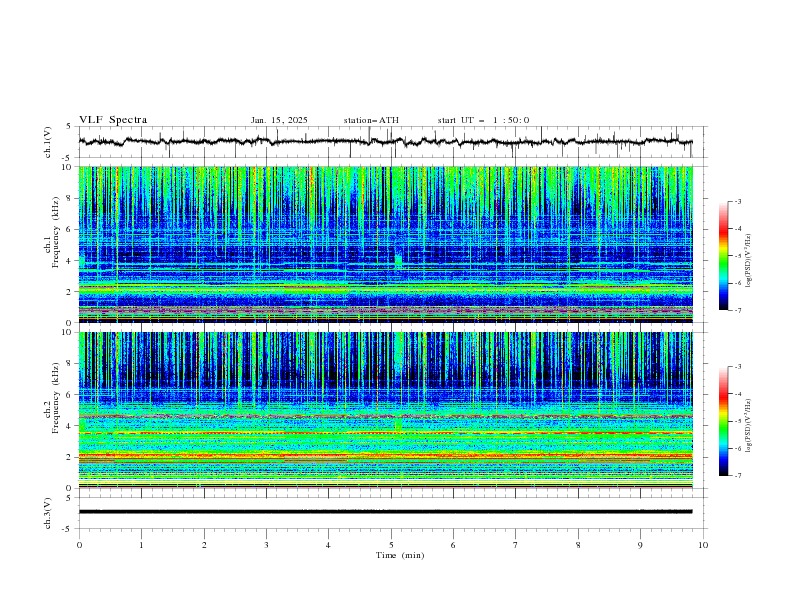Click inside the ch.2 spectrogram panel

[x=386, y=410]
